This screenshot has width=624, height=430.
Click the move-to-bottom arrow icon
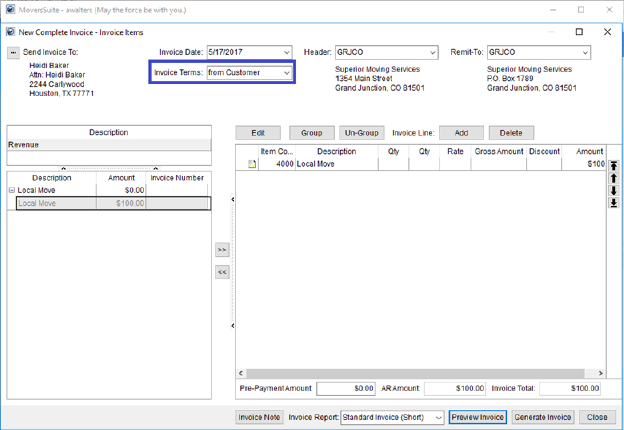[x=614, y=202]
